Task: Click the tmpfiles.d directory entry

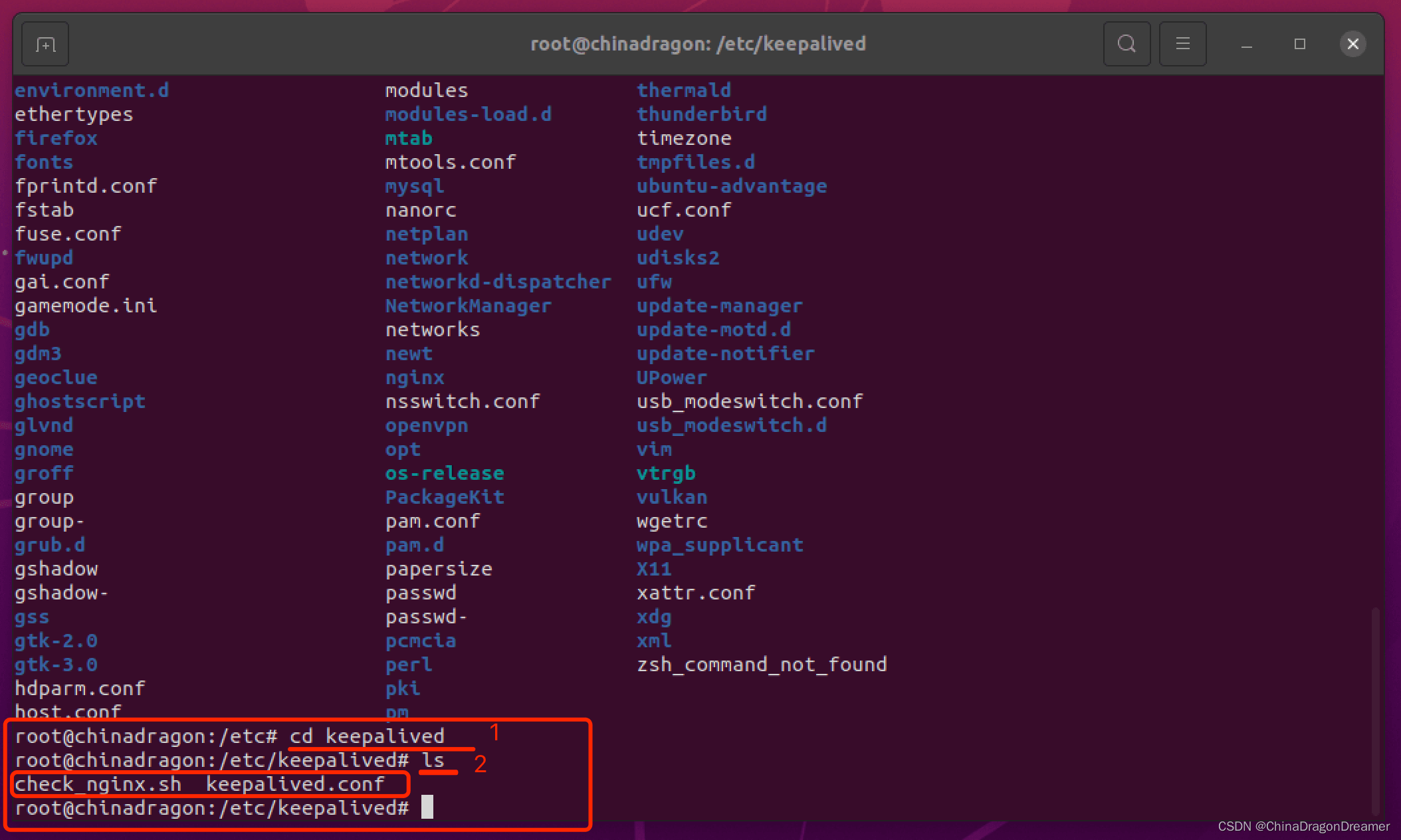Action: 696,162
